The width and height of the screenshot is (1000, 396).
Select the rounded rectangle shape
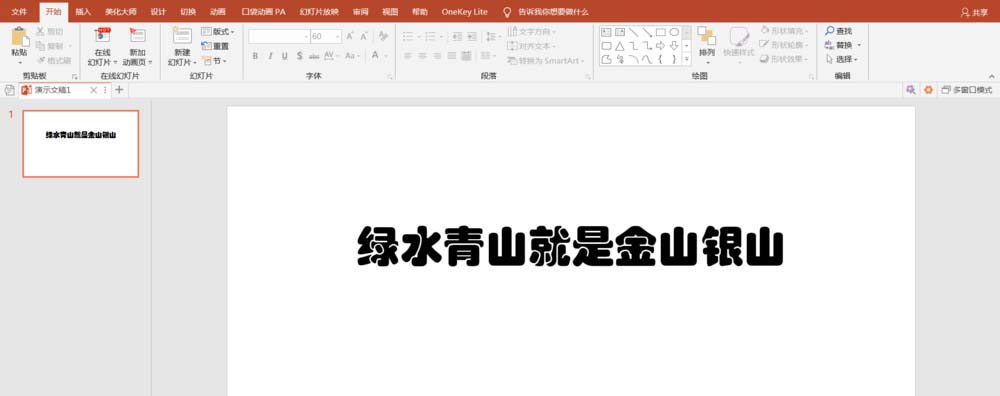(606, 46)
